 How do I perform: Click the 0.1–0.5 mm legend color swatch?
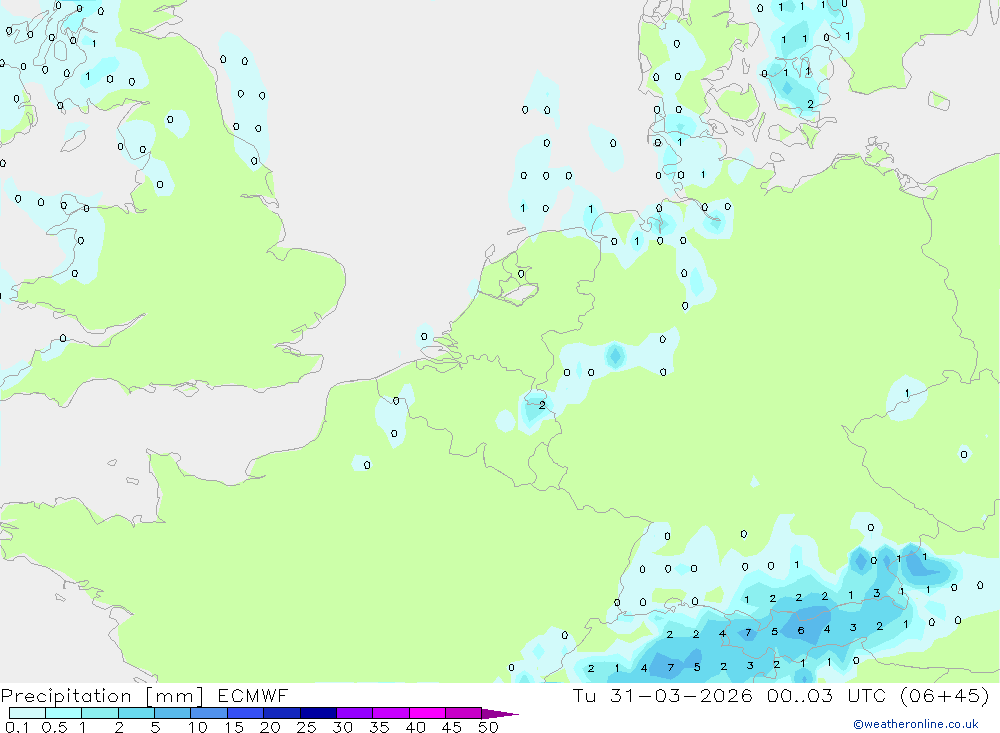pos(27,713)
